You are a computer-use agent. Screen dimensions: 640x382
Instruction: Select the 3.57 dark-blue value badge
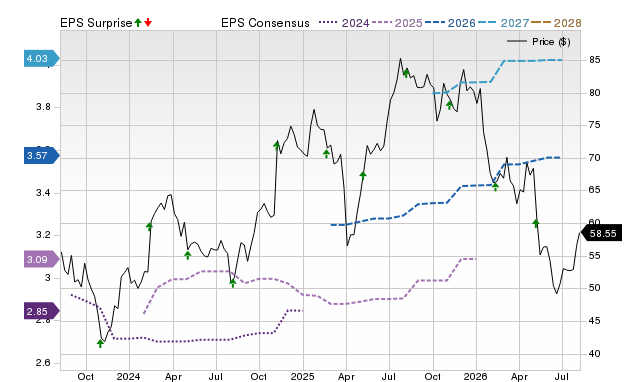[41, 155]
